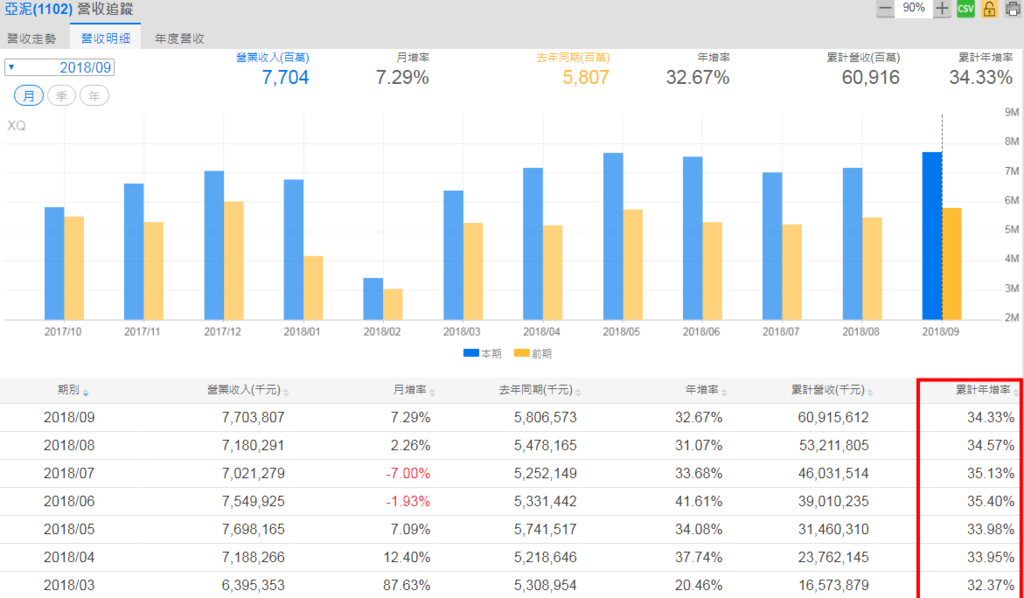The width and height of the screenshot is (1024, 598).
Task: Export data with the CSV icon
Action: [x=965, y=8]
